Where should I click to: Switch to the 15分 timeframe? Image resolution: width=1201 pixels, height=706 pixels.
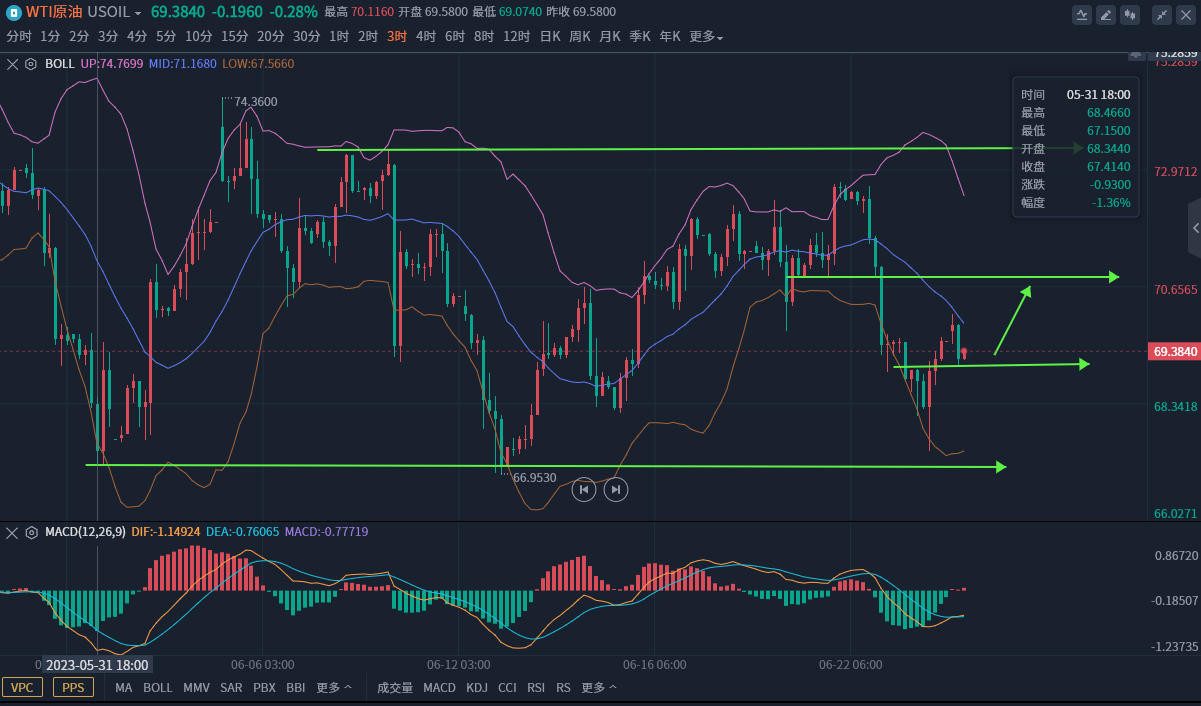pyautogui.click(x=235, y=37)
